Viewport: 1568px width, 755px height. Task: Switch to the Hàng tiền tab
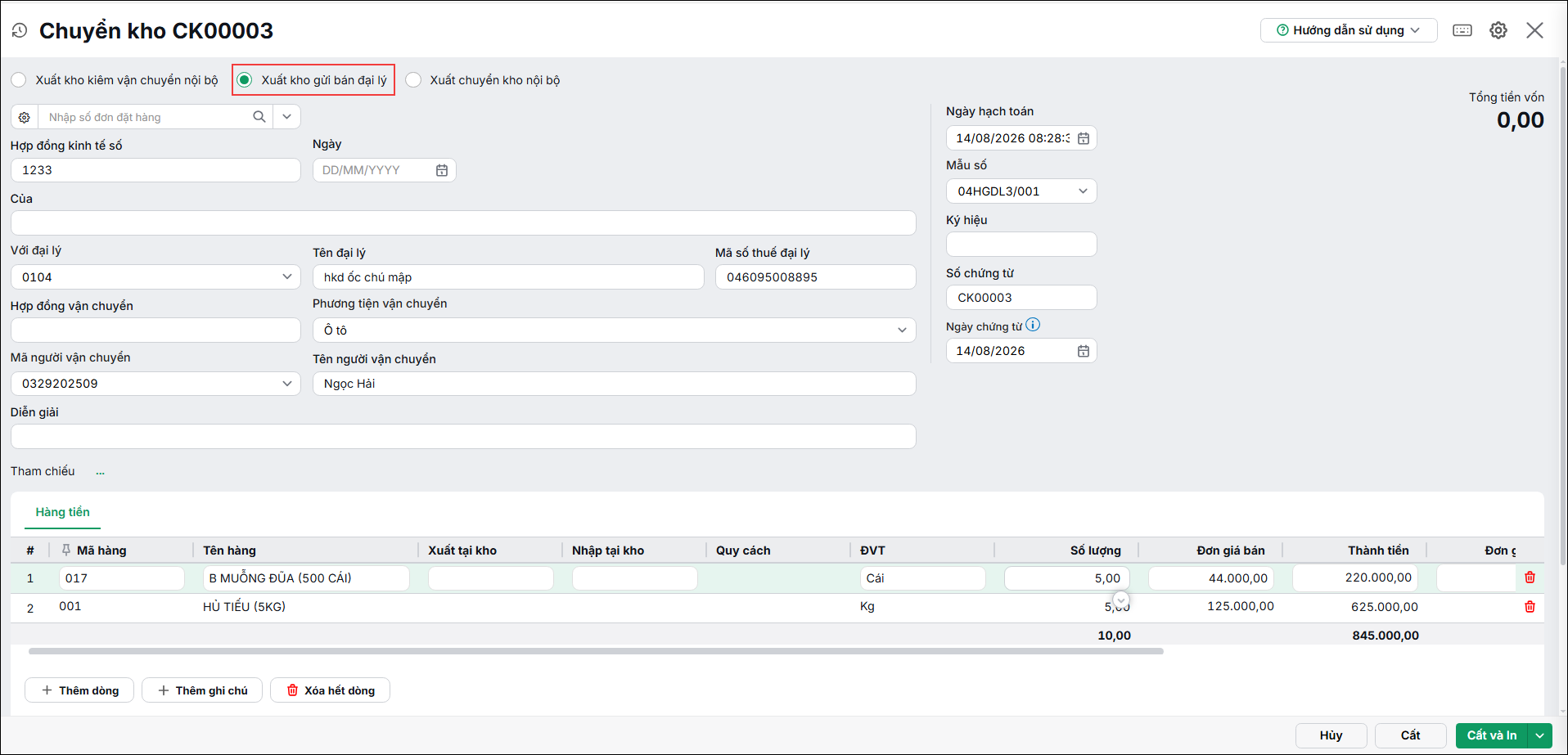pos(63,512)
